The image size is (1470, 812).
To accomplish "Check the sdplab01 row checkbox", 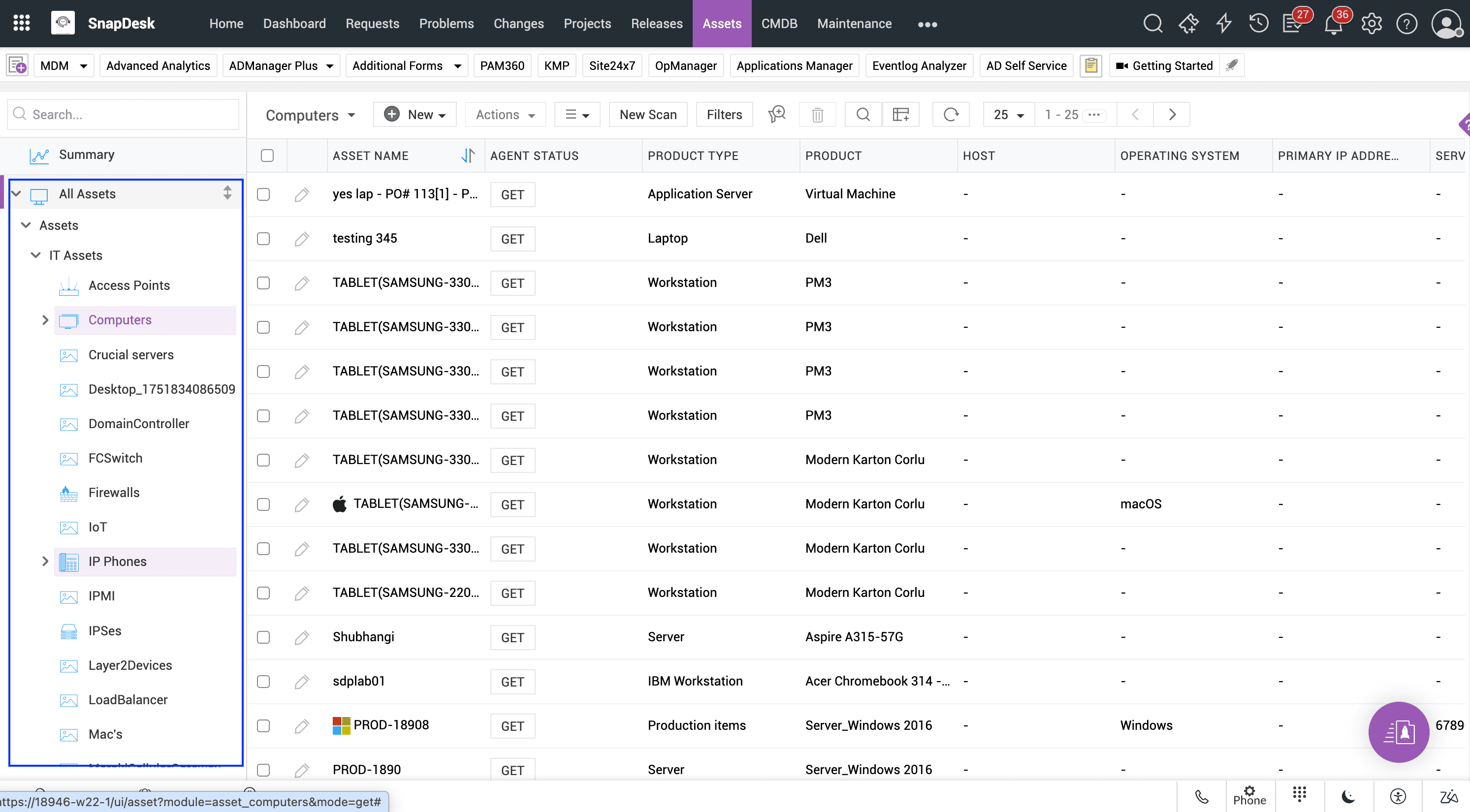I will (263, 681).
